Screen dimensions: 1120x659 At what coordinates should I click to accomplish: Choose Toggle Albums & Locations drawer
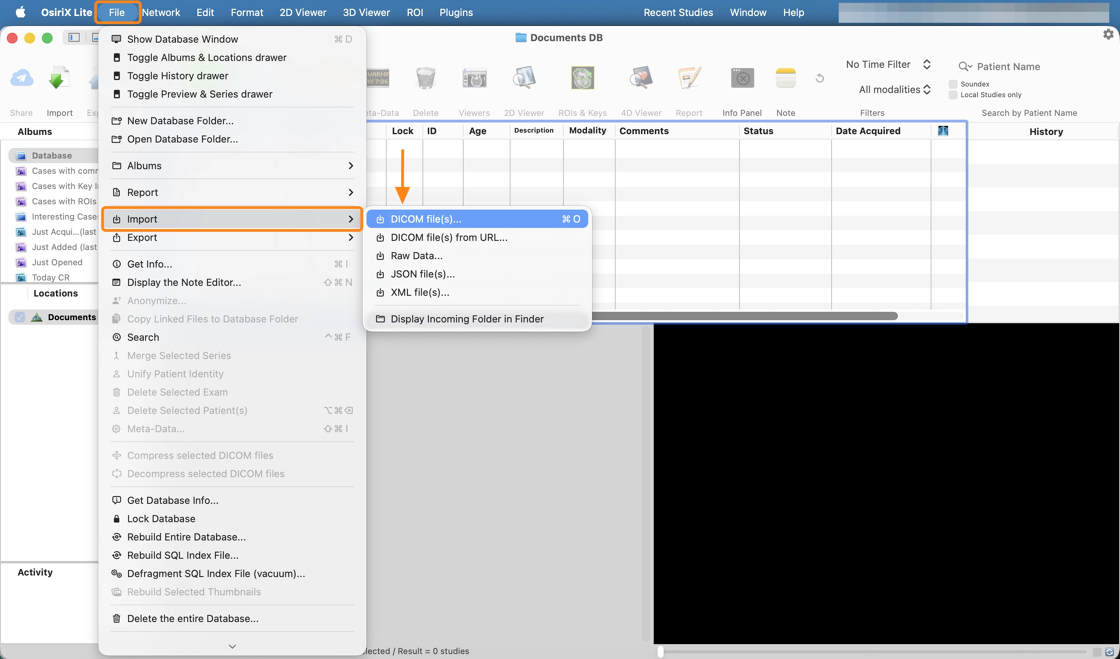click(232, 58)
